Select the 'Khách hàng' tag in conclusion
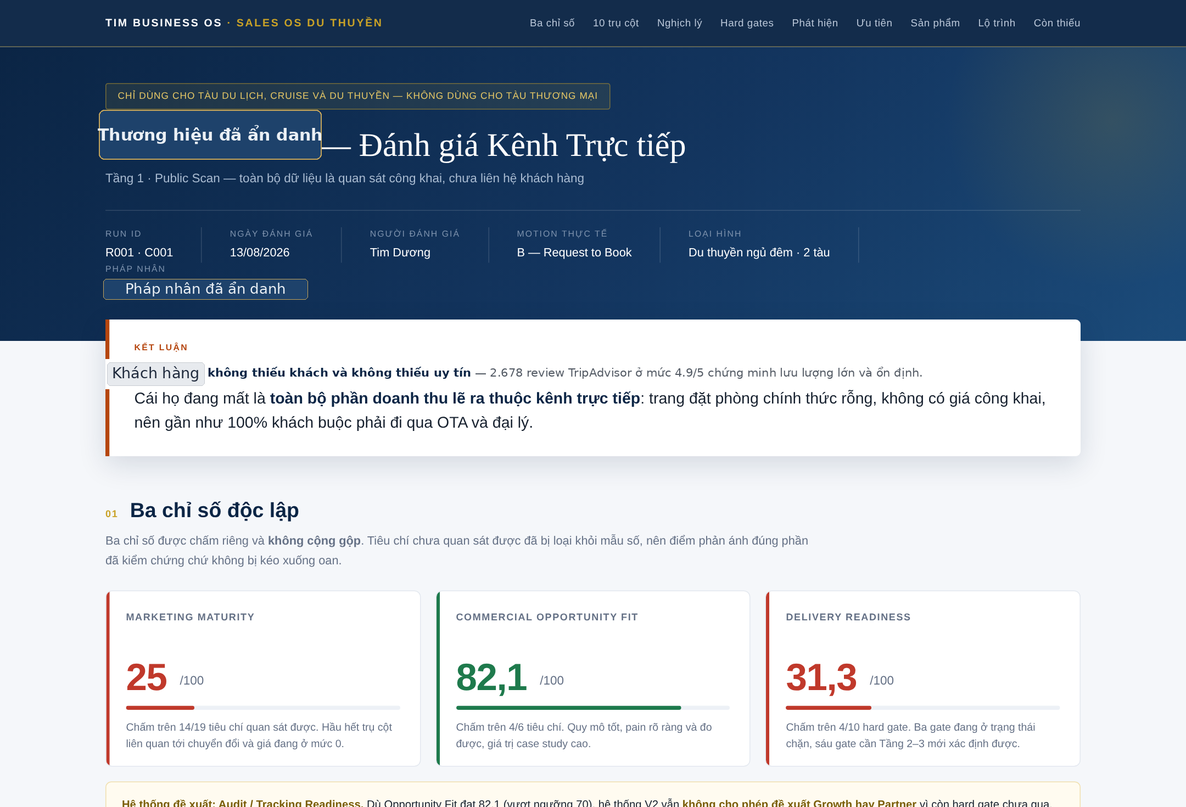The width and height of the screenshot is (1186, 807). pos(156,373)
